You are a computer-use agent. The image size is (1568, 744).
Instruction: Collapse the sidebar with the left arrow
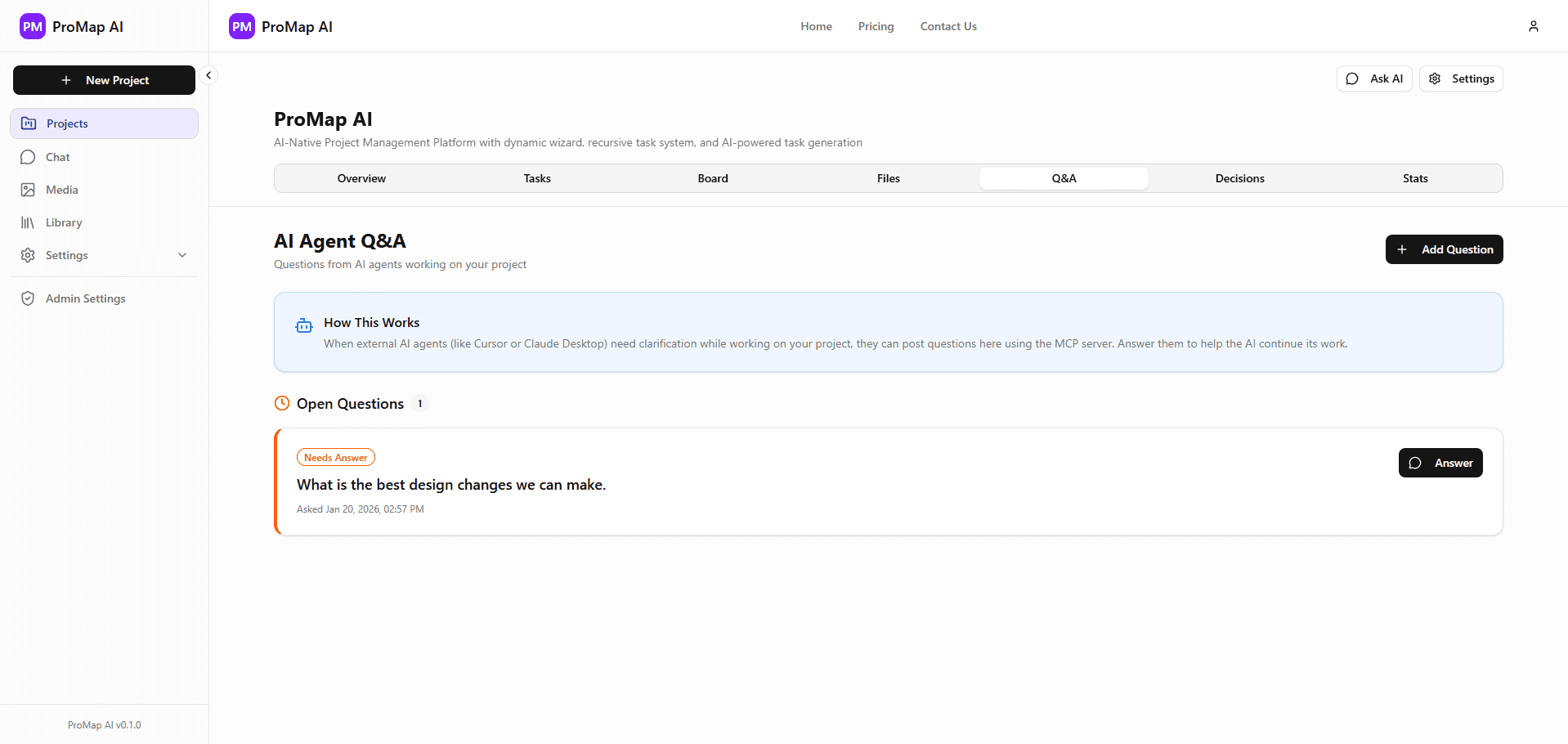pyautogui.click(x=208, y=74)
